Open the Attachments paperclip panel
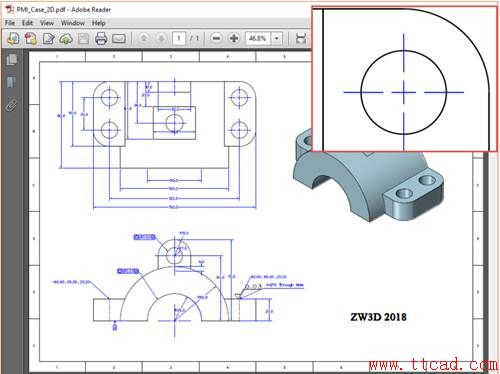This screenshot has height=374, width=500. point(12,105)
